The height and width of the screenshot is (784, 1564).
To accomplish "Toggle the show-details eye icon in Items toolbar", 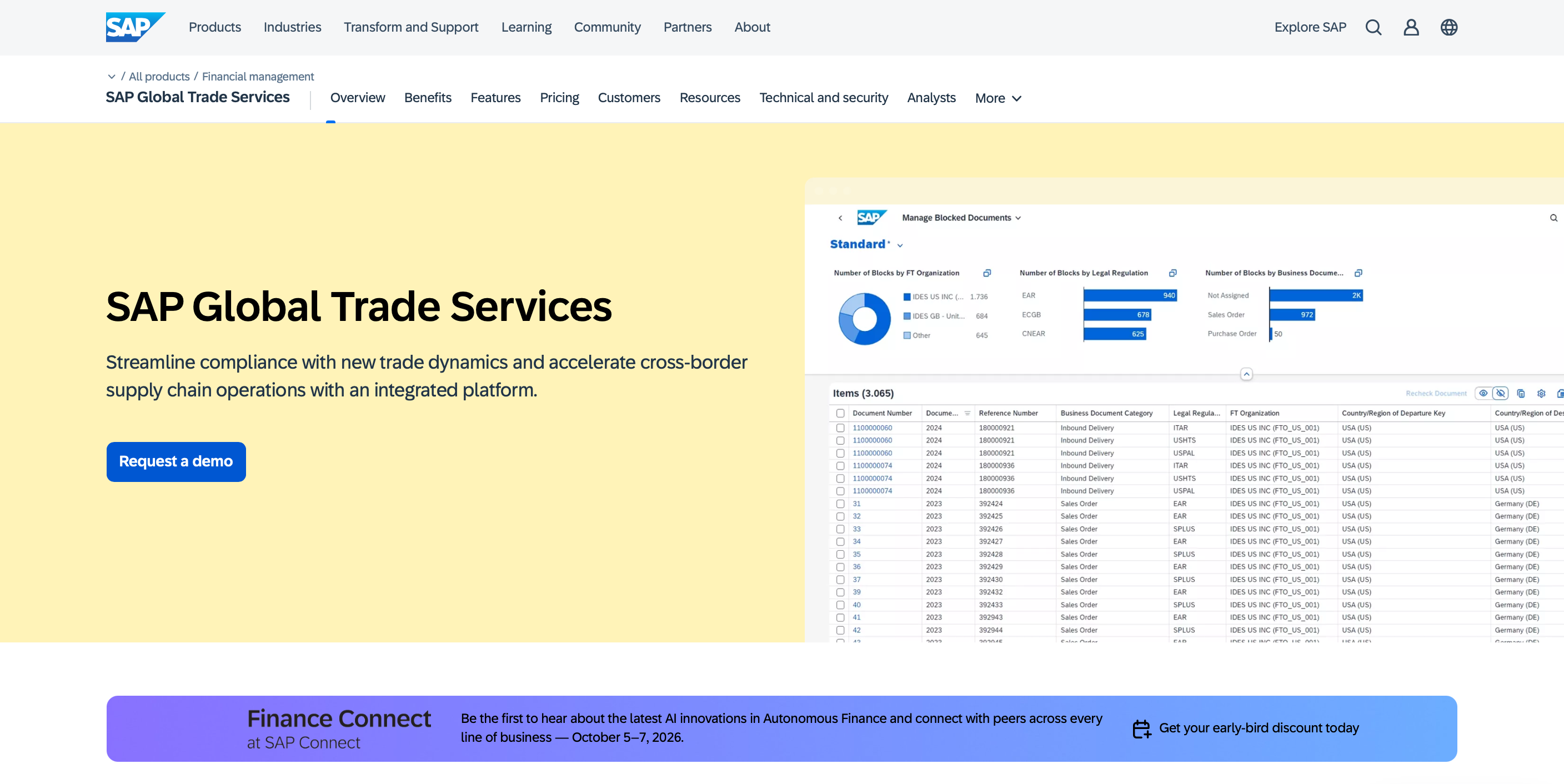I will (x=1483, y=393).
